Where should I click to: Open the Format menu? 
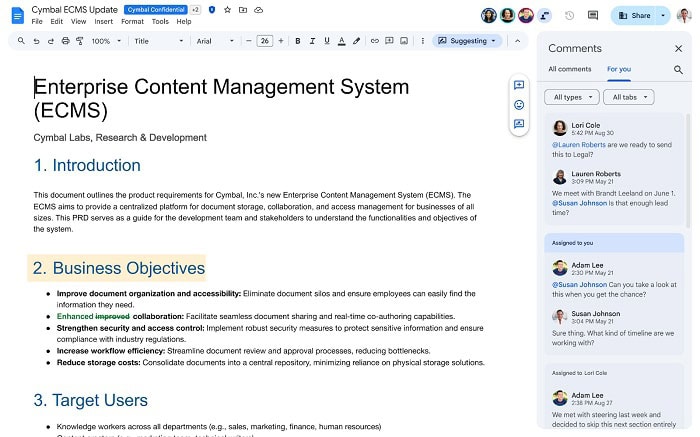tap(133, 21)
